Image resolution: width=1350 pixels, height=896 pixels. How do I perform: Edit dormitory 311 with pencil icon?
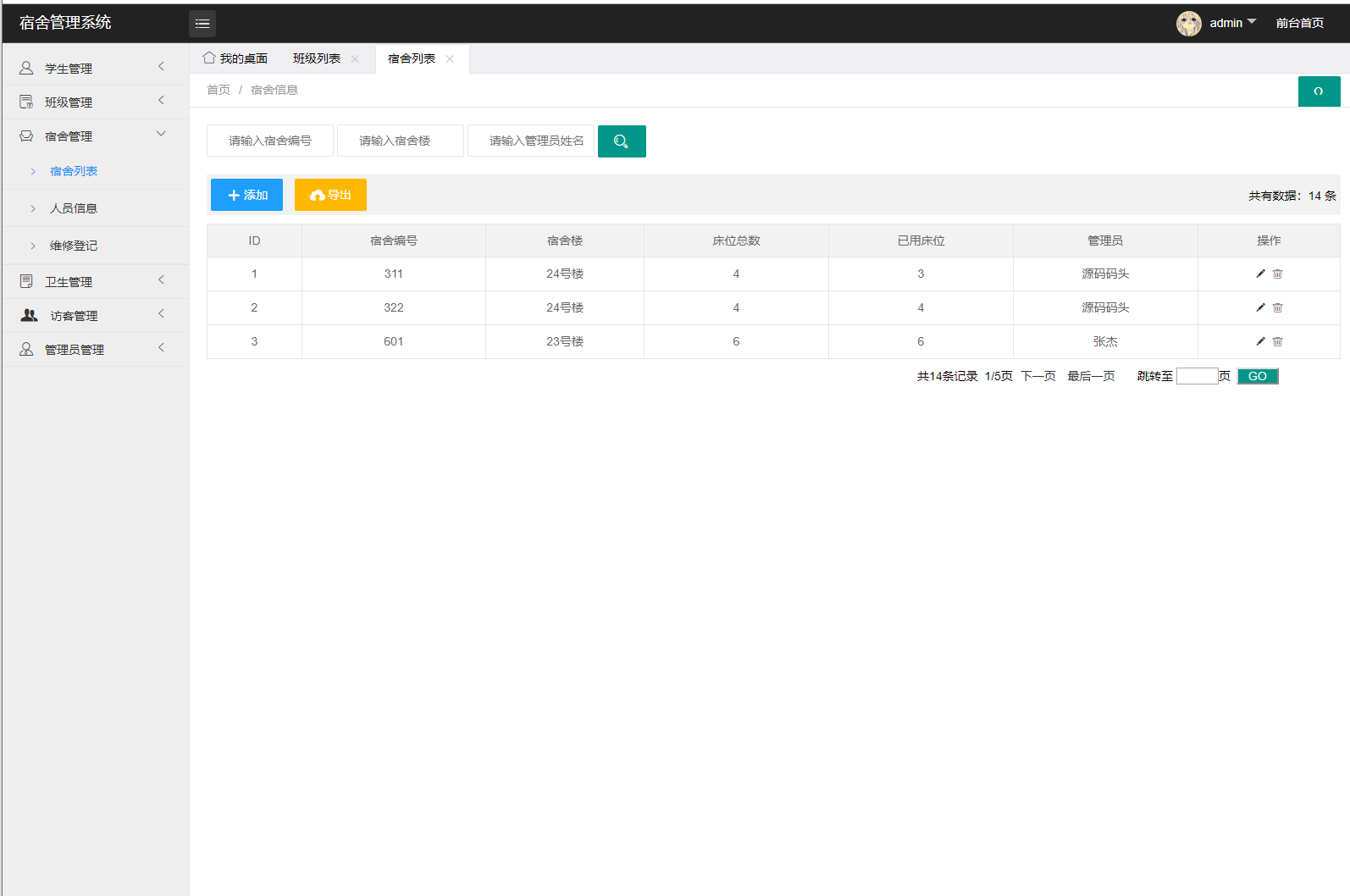point(1260,274)
